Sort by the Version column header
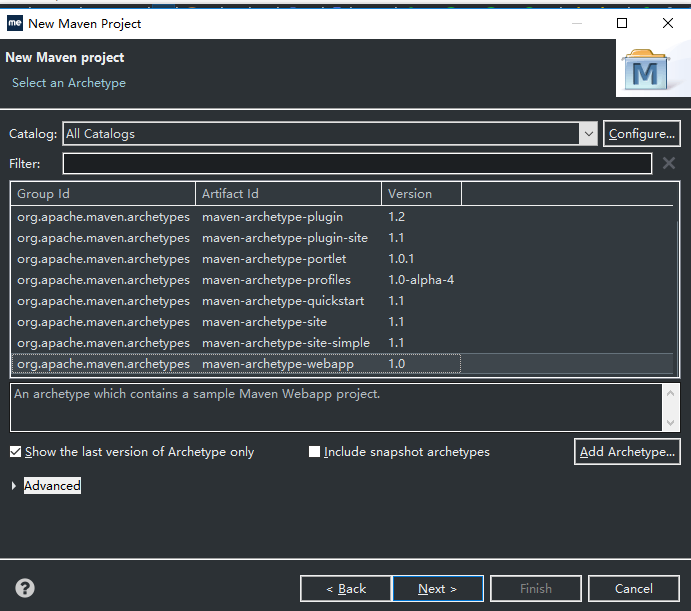The height and width of the screenshot is (611, 691). [421, 194]
